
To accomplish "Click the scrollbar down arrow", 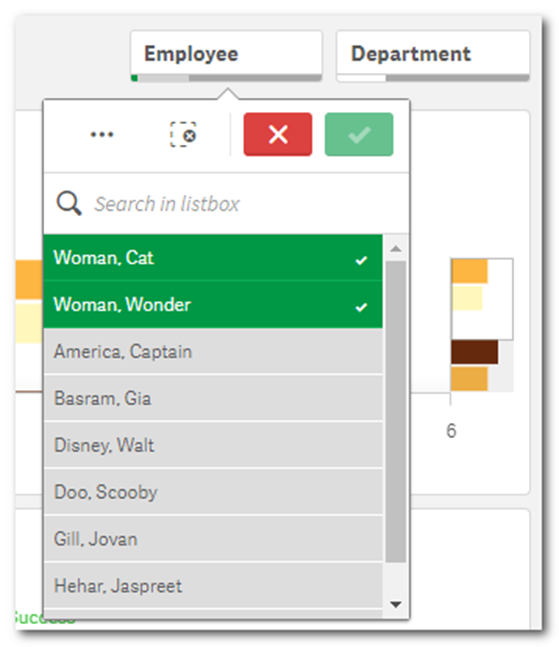I will pos(396,605).
